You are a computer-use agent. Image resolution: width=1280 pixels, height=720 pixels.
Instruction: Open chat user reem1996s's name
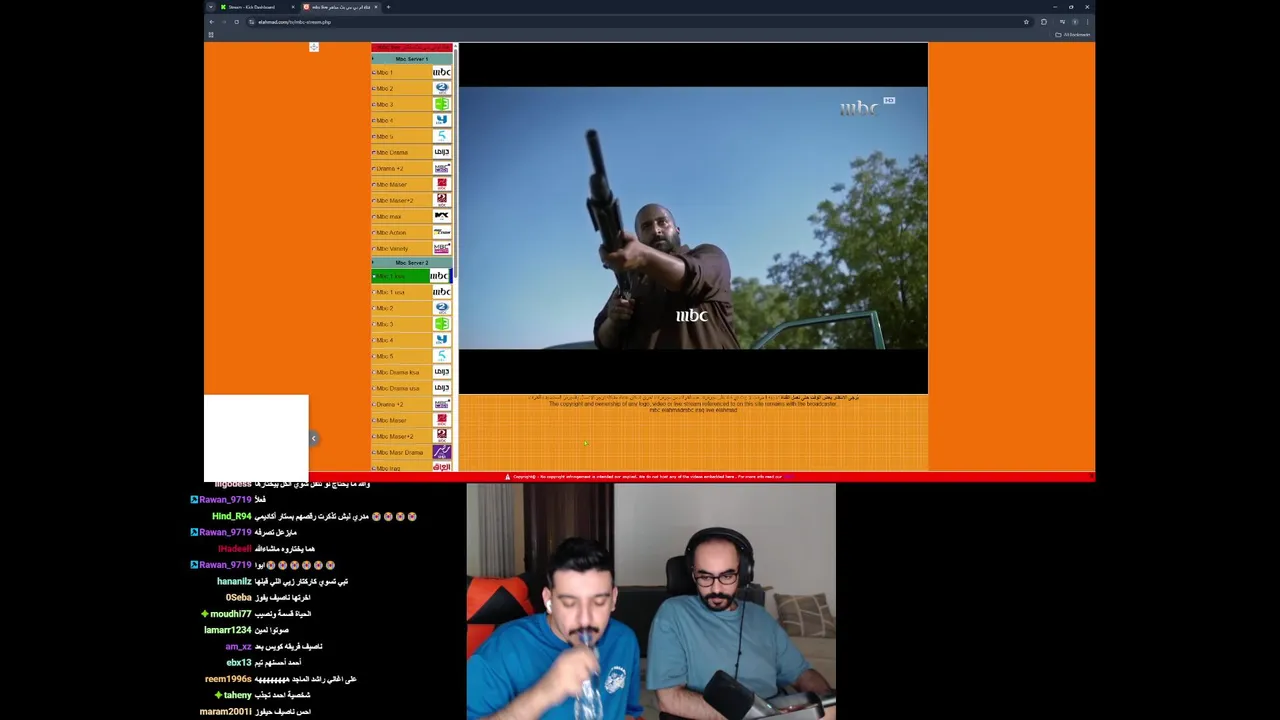coord(228,679)
